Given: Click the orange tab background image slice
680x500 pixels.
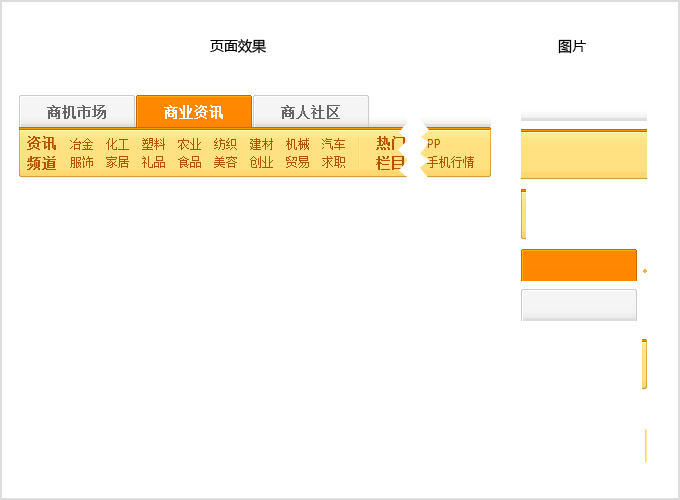Looking at the screenshot, I should [578, 265].
